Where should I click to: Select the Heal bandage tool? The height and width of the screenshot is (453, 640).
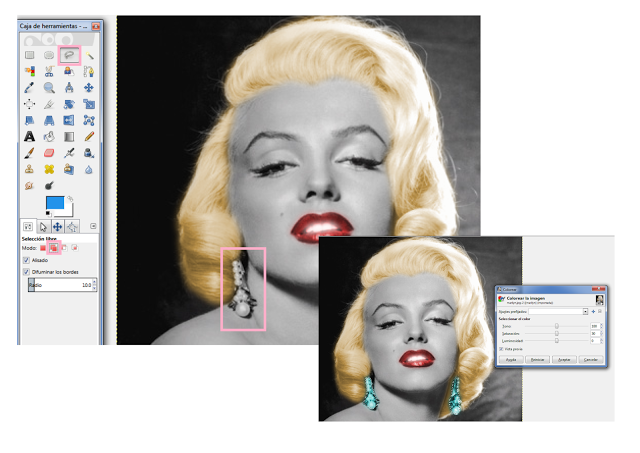pos(49,169)
